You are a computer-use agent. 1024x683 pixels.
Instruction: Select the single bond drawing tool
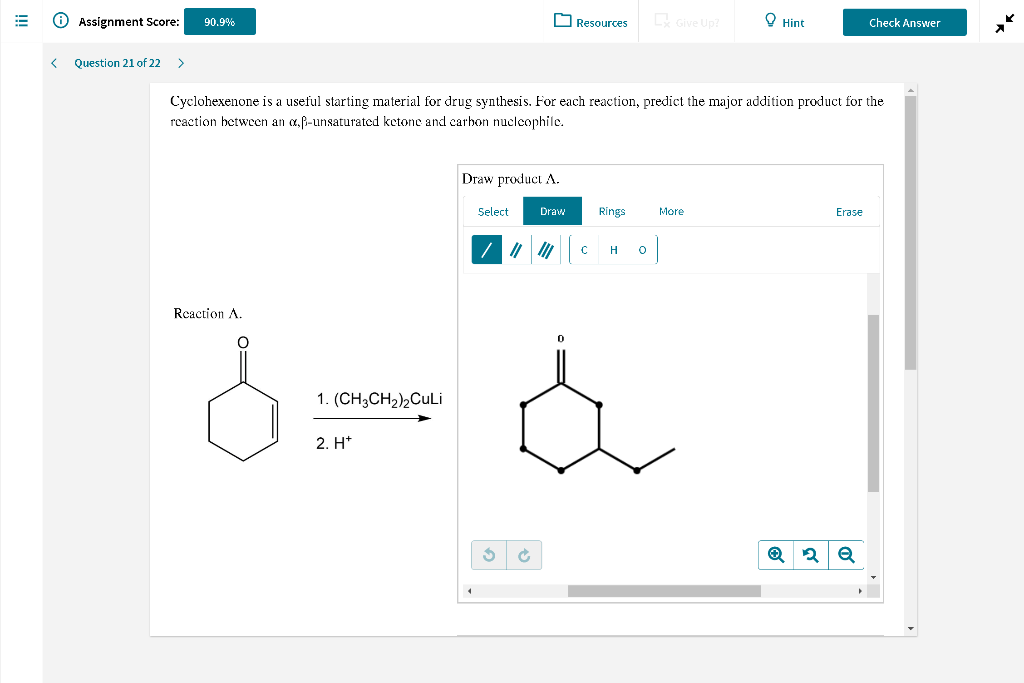pos(486,249)
